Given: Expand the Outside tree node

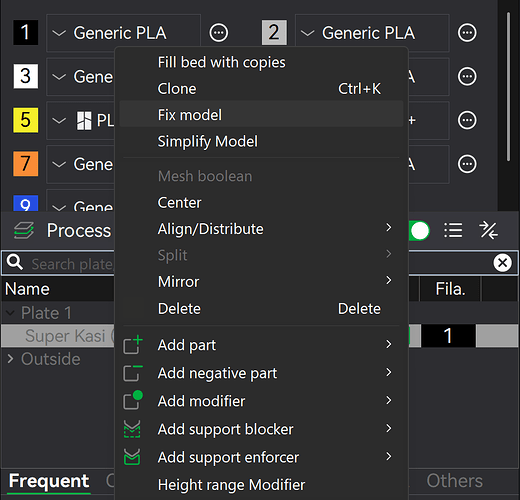Looking at the screenshot, I should (x=10, y=359).
